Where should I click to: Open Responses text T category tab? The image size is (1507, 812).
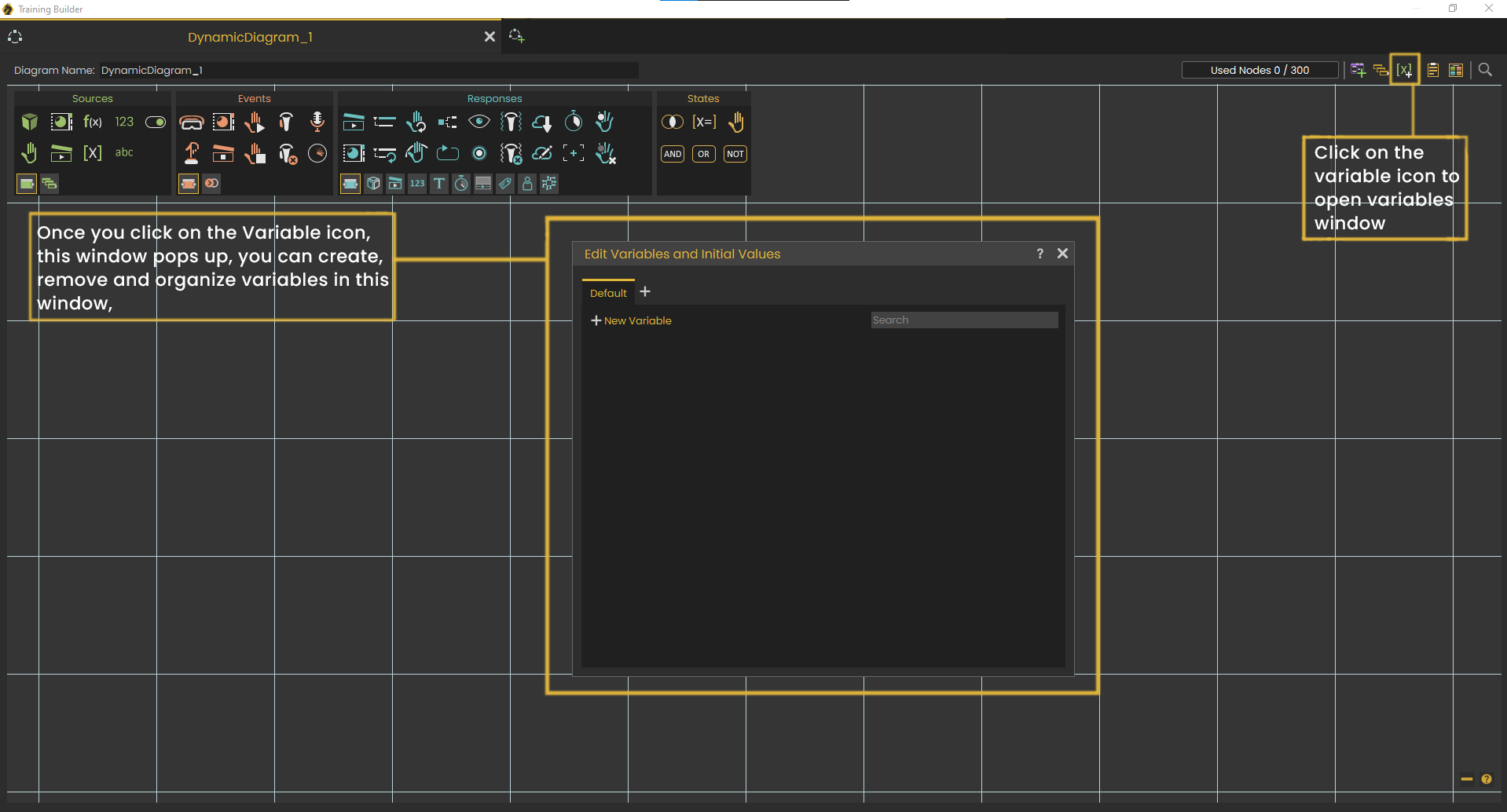pos(439,184)
